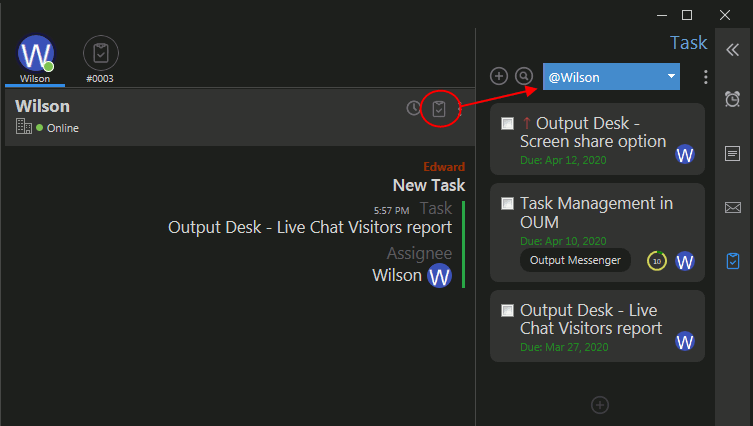Click the Due: Apr 10, 2020 date
This screenshot has width=753, height=426.
point(563,241)
